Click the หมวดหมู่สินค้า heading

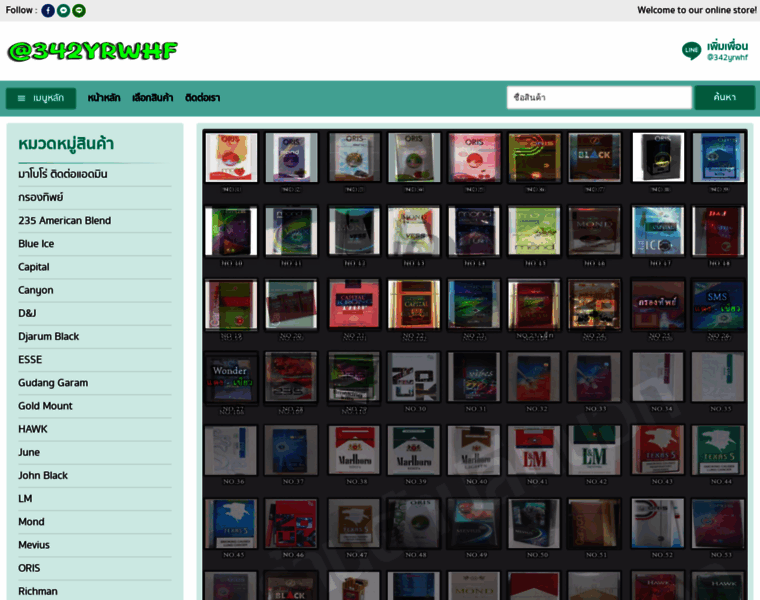66,144
